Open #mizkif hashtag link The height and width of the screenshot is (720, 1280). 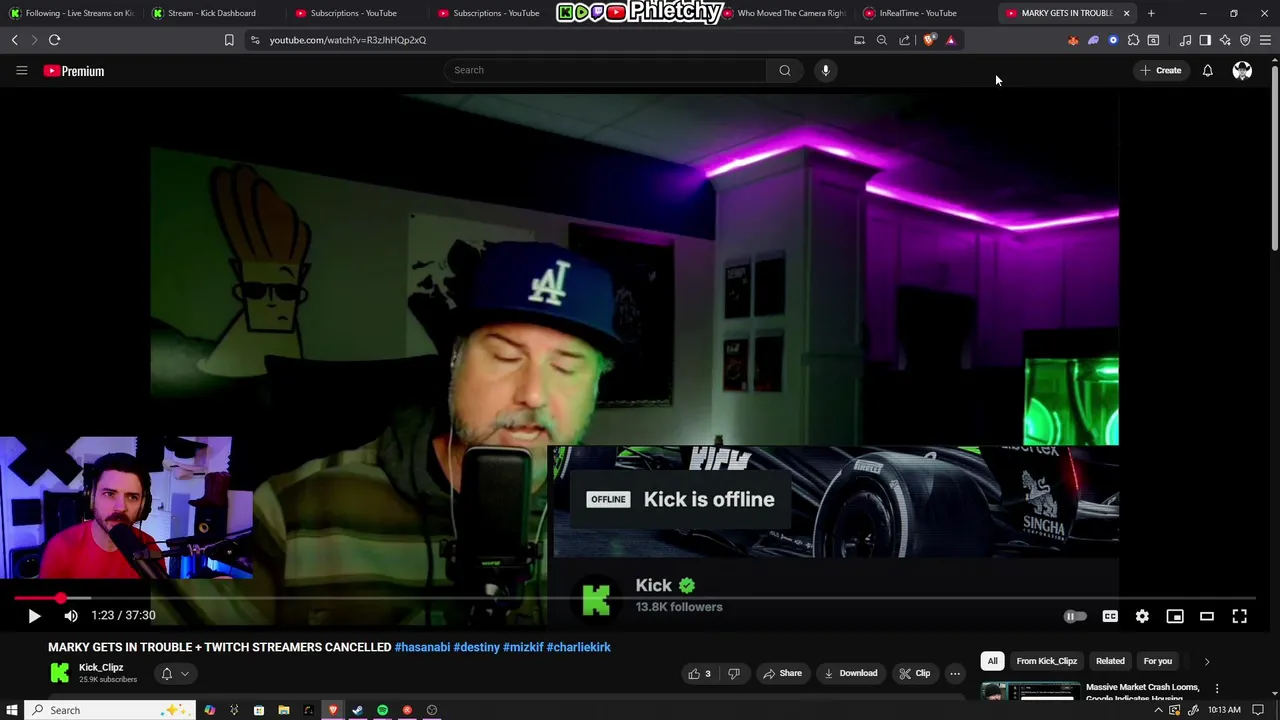pyautogui.click(x=523, y=647)
